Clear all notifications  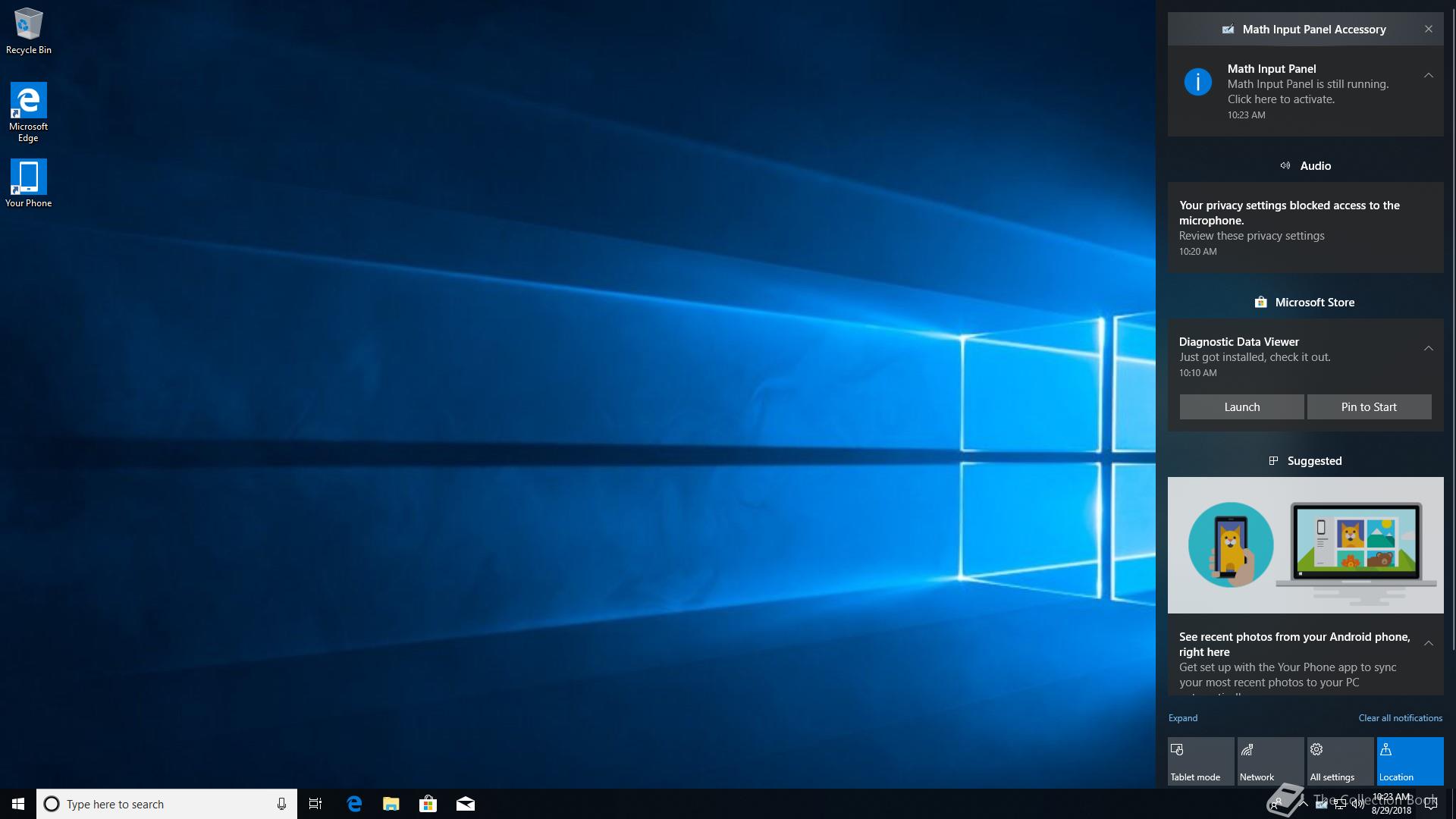click(x=1401, y=718)
